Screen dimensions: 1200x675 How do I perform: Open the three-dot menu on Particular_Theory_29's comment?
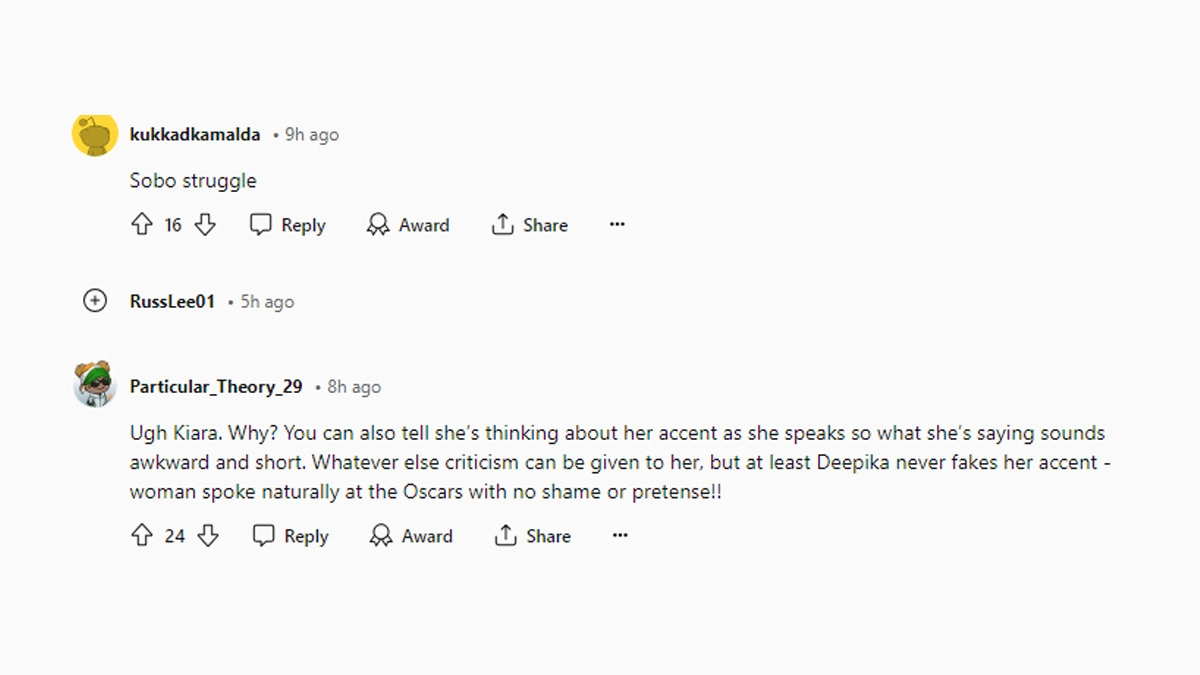(620, 536)
